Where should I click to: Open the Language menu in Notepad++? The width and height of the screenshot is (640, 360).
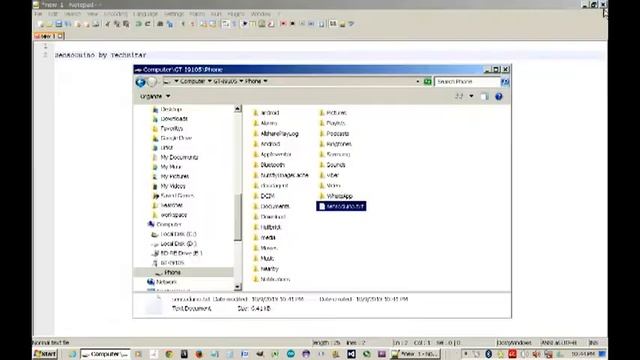145,14
